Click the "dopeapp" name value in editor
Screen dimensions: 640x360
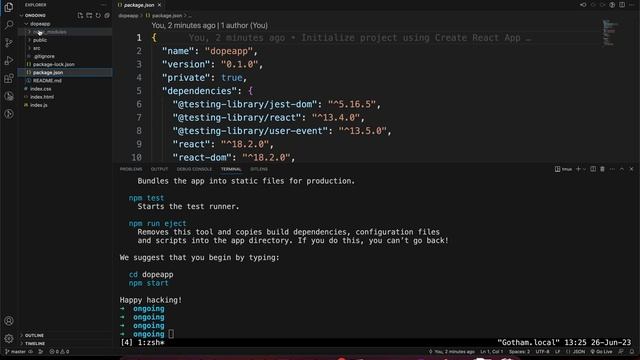pos(229,51)
